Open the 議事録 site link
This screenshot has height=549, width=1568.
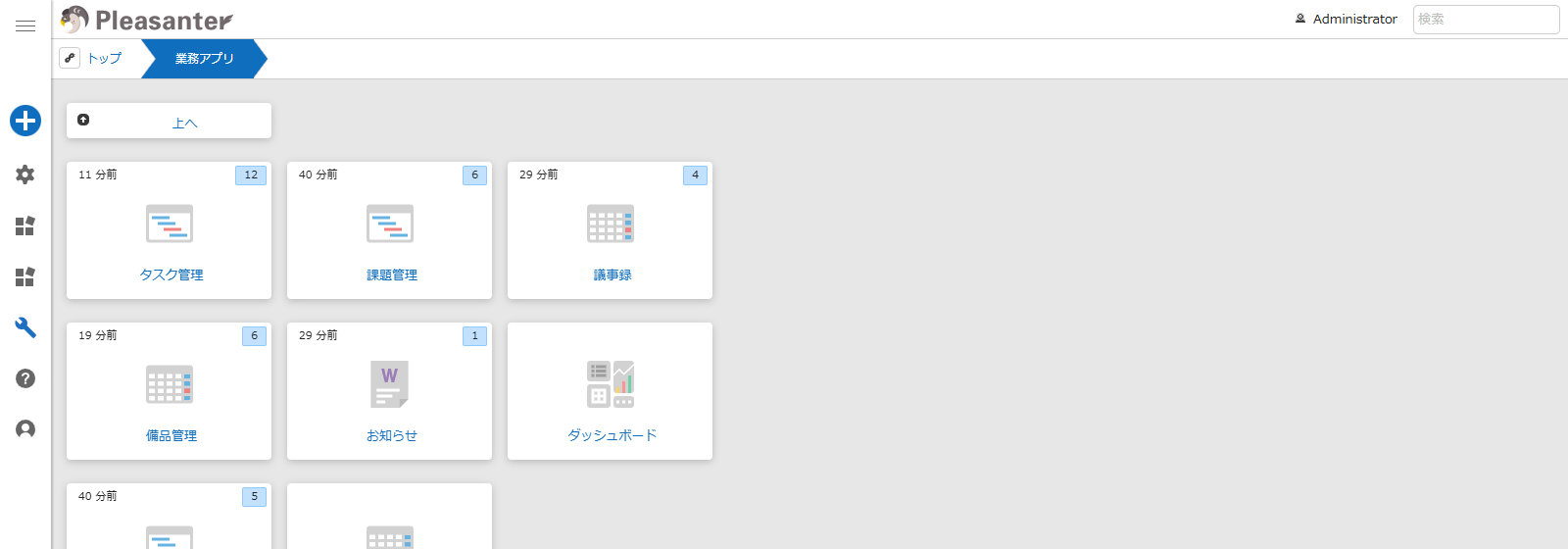(x=612, y=275)
